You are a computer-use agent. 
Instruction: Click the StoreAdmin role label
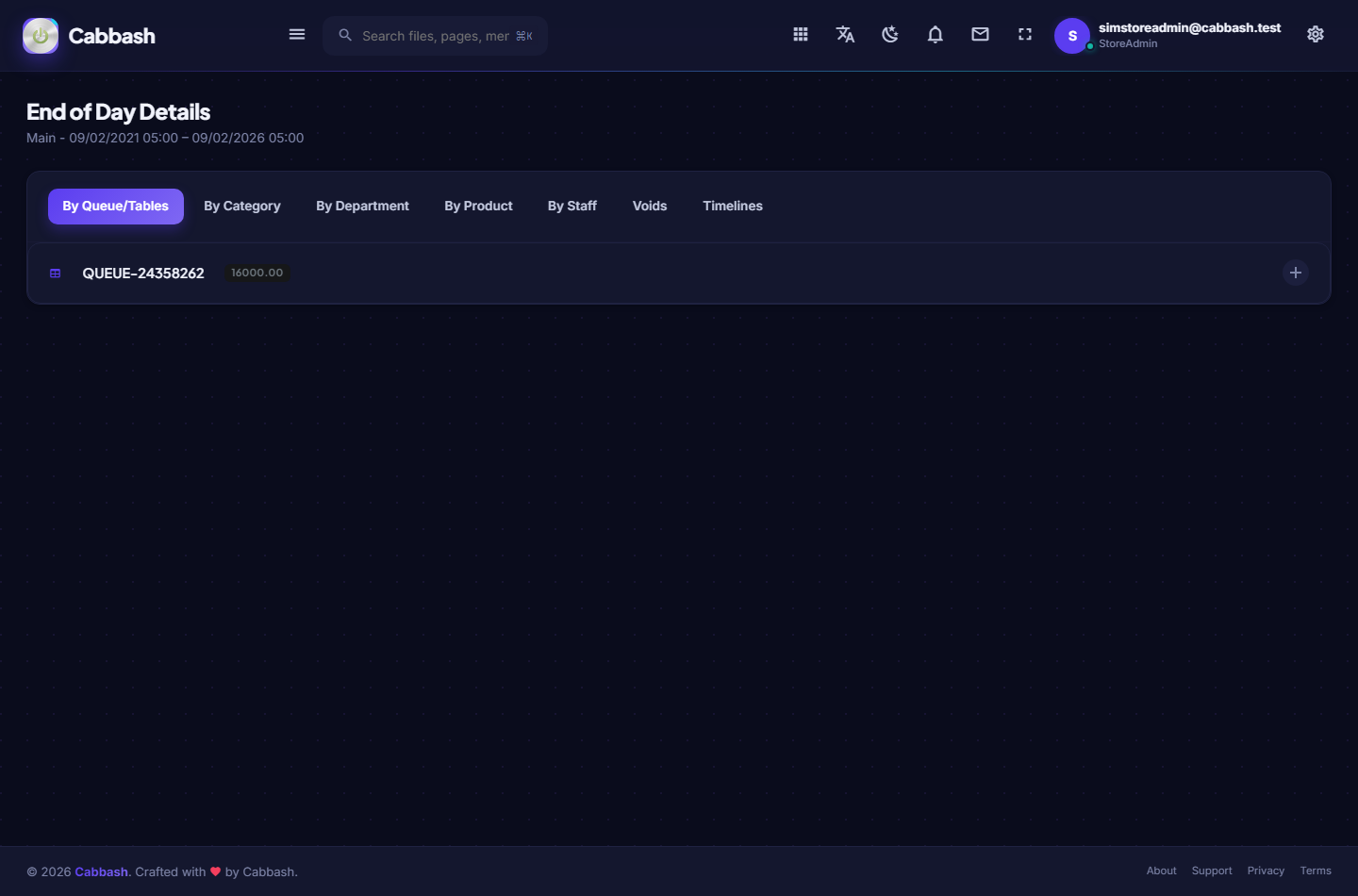[1128, 44]
